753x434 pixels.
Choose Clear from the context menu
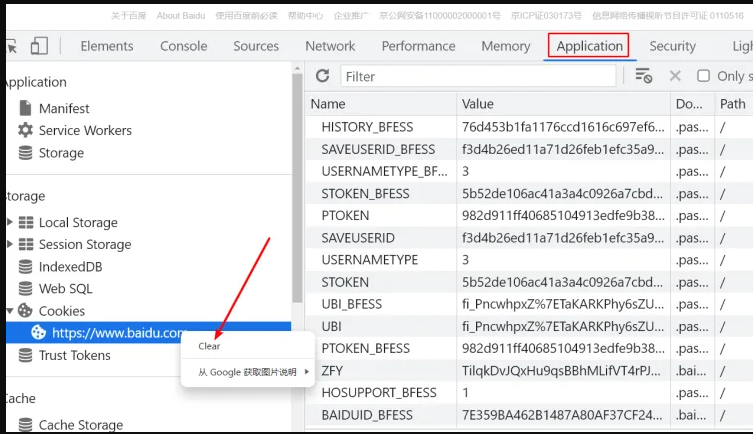click(209, 346)
